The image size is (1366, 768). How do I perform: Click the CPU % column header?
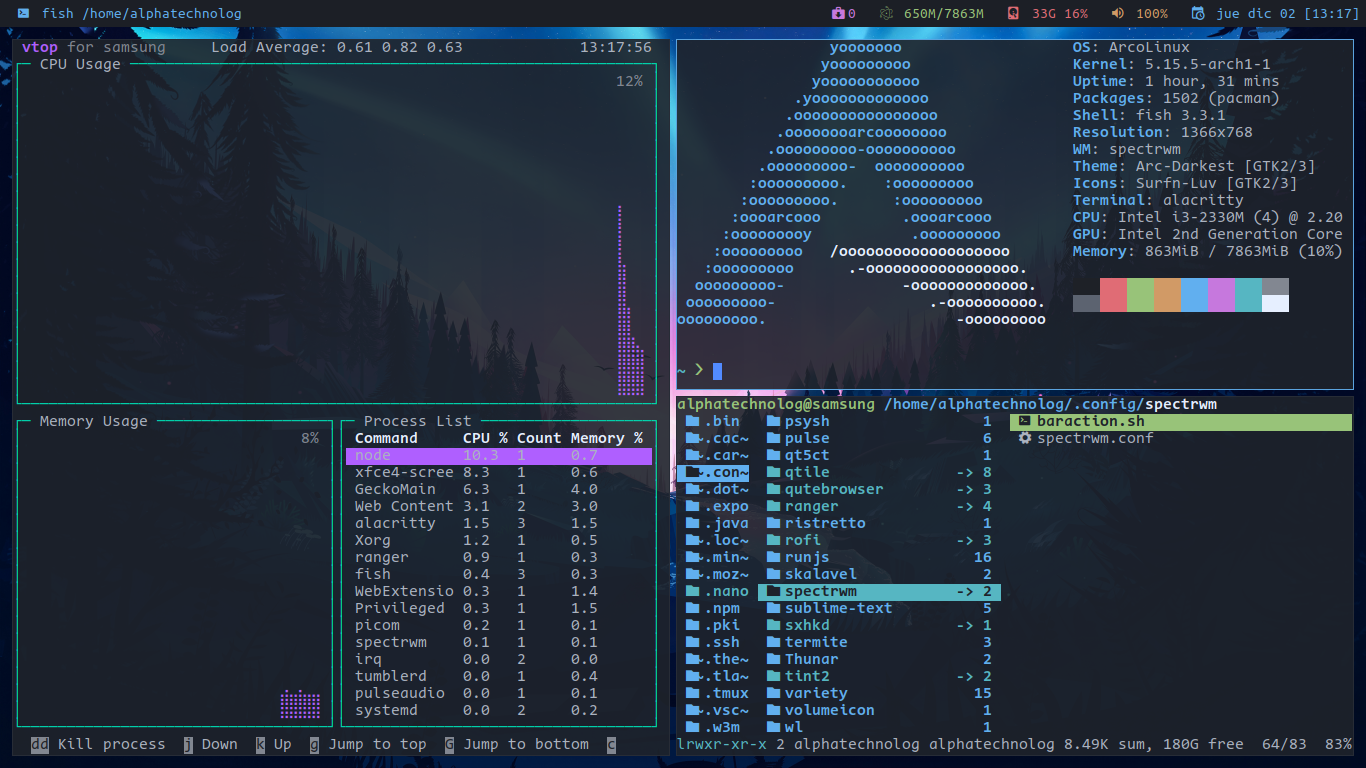(485, 439)
